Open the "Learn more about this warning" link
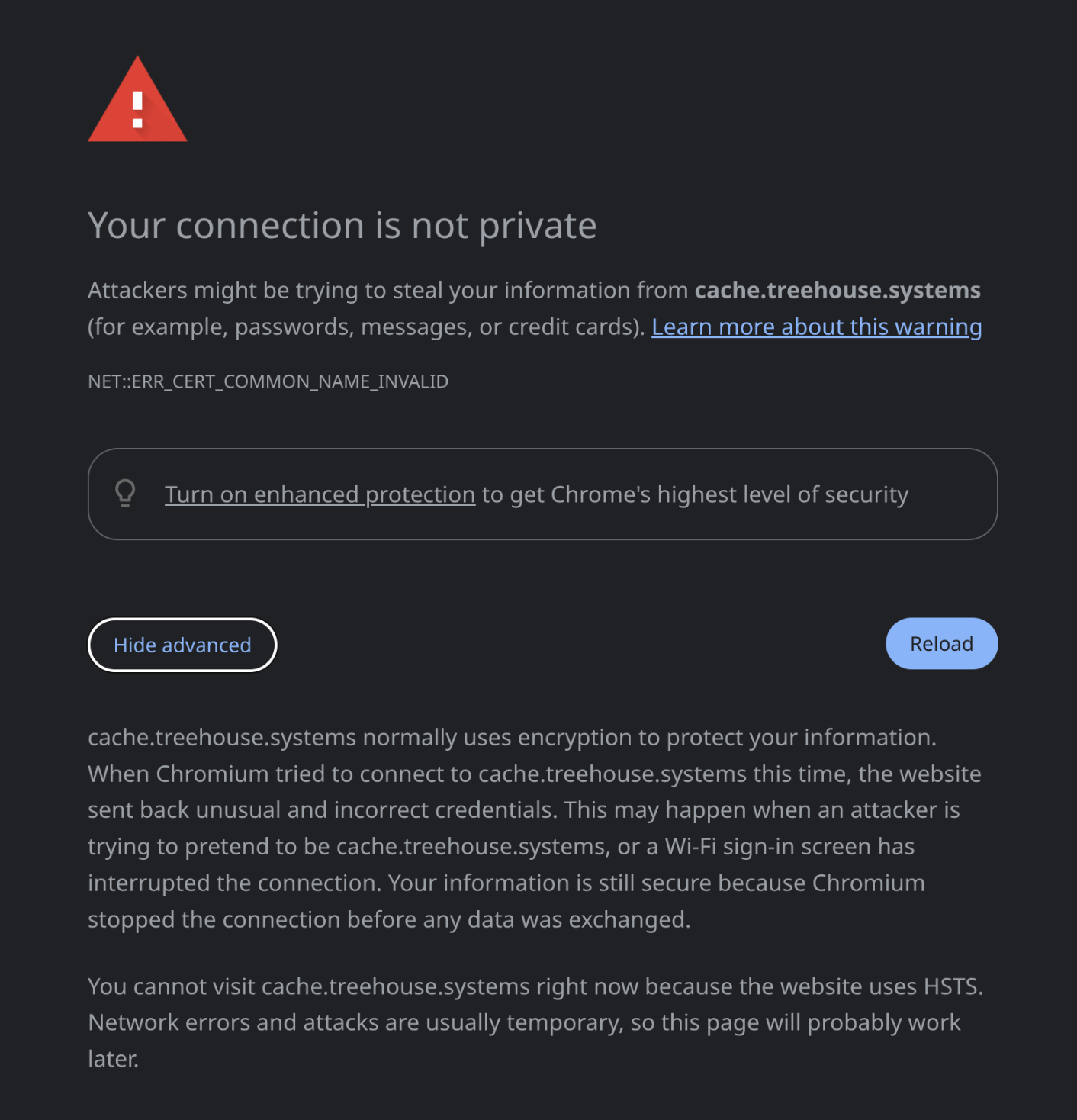The image size is (1077, 1120). (x=816, y=327)
